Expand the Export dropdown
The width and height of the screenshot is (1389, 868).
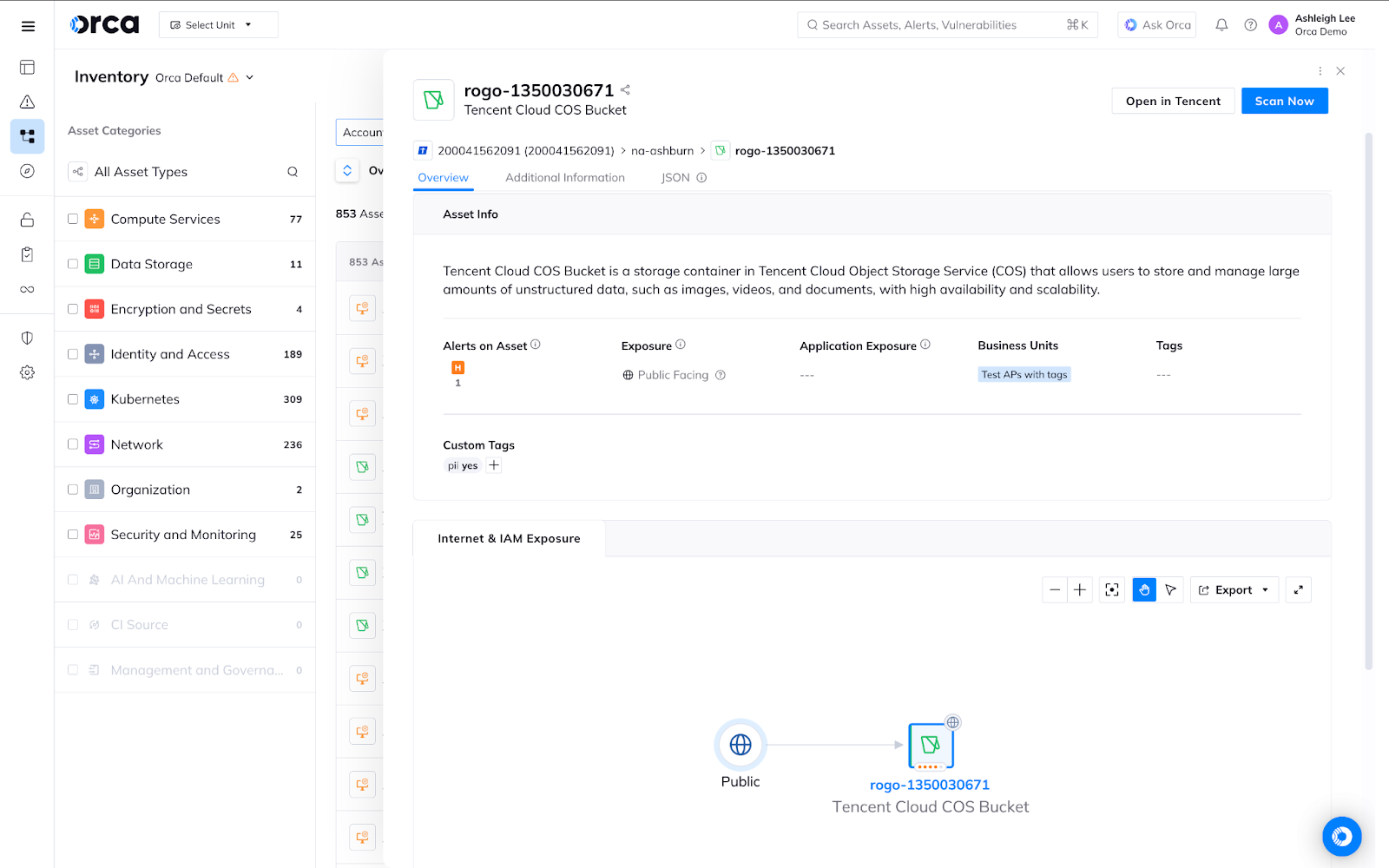[x=1234, y=590]
